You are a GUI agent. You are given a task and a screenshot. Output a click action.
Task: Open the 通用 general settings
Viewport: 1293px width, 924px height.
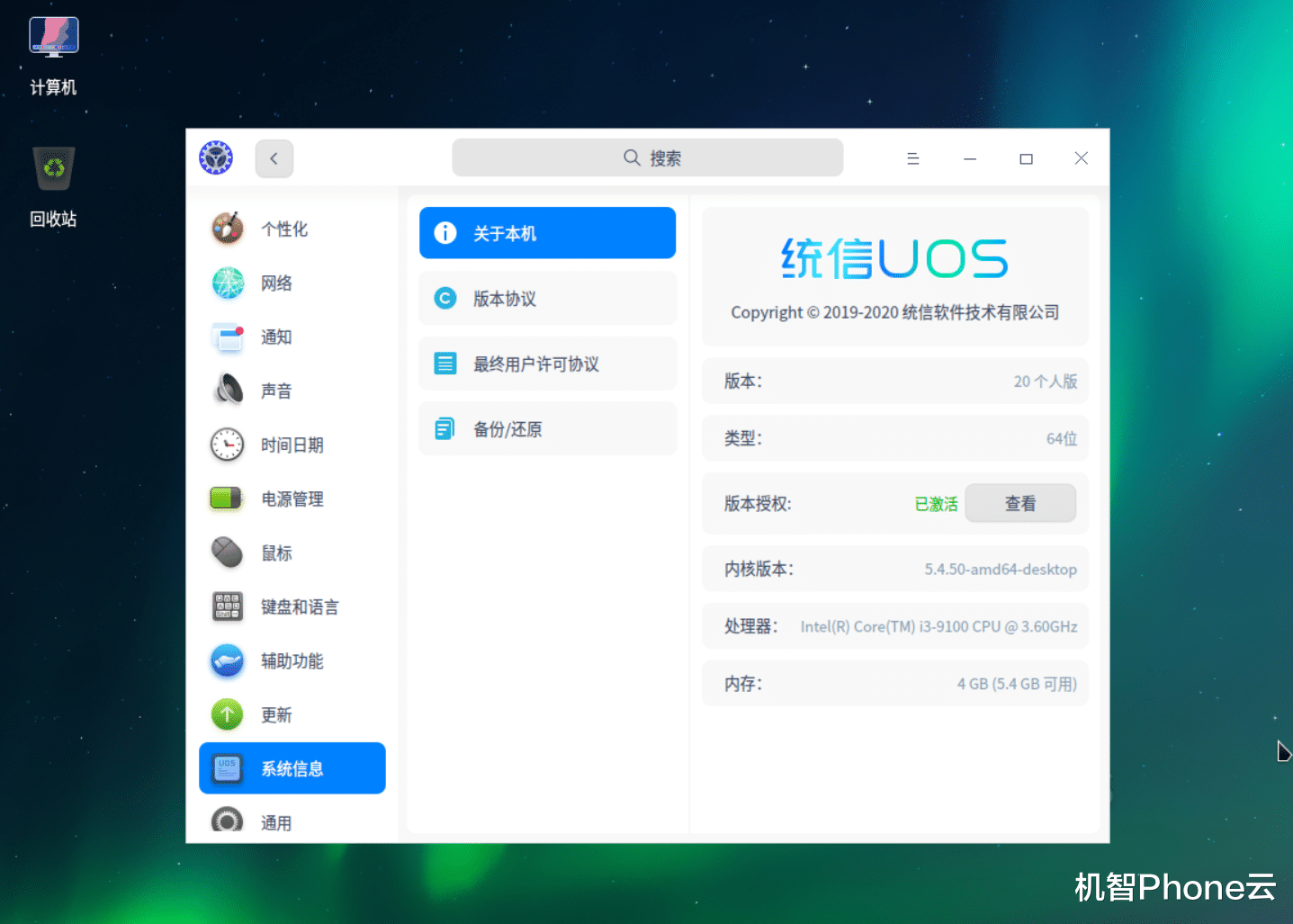[276, 821]
